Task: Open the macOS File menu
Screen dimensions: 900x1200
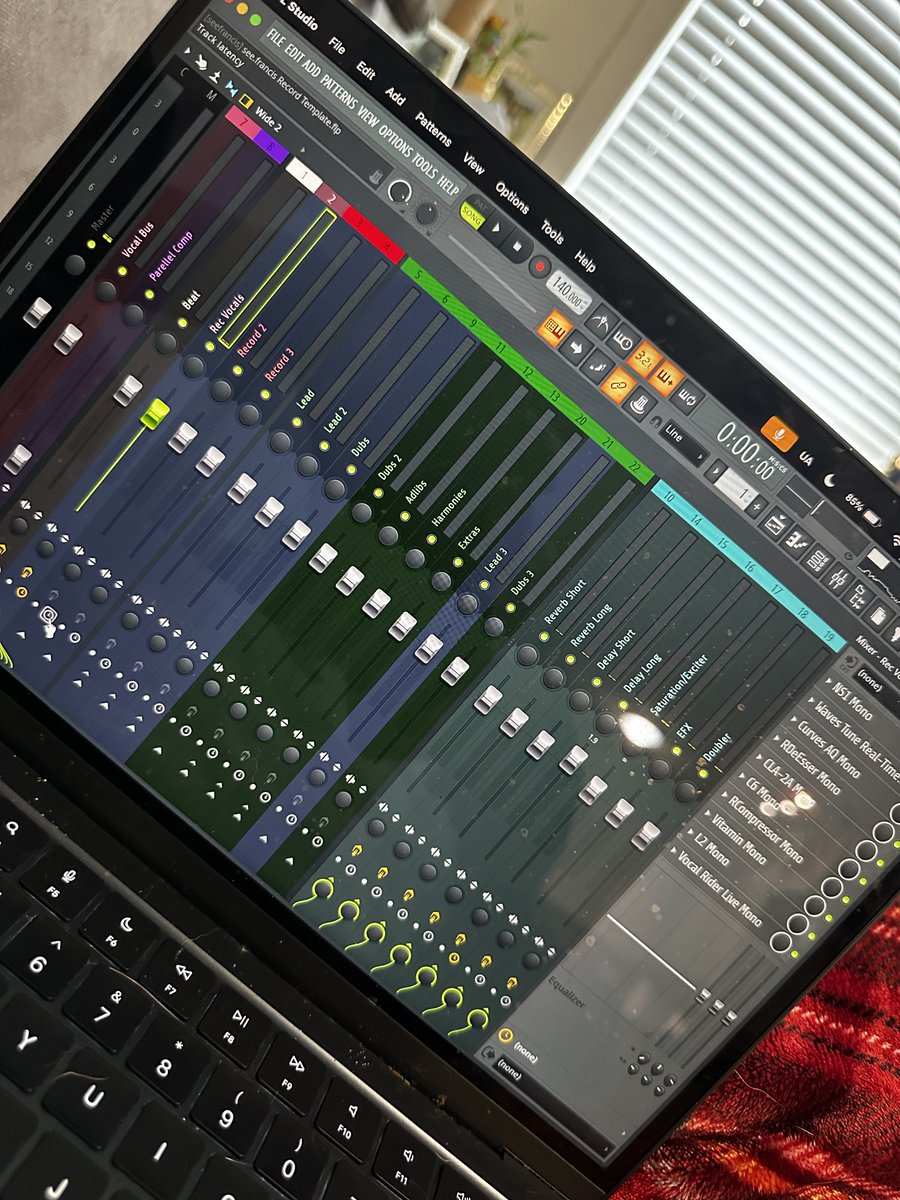Action: click(338, 46)
